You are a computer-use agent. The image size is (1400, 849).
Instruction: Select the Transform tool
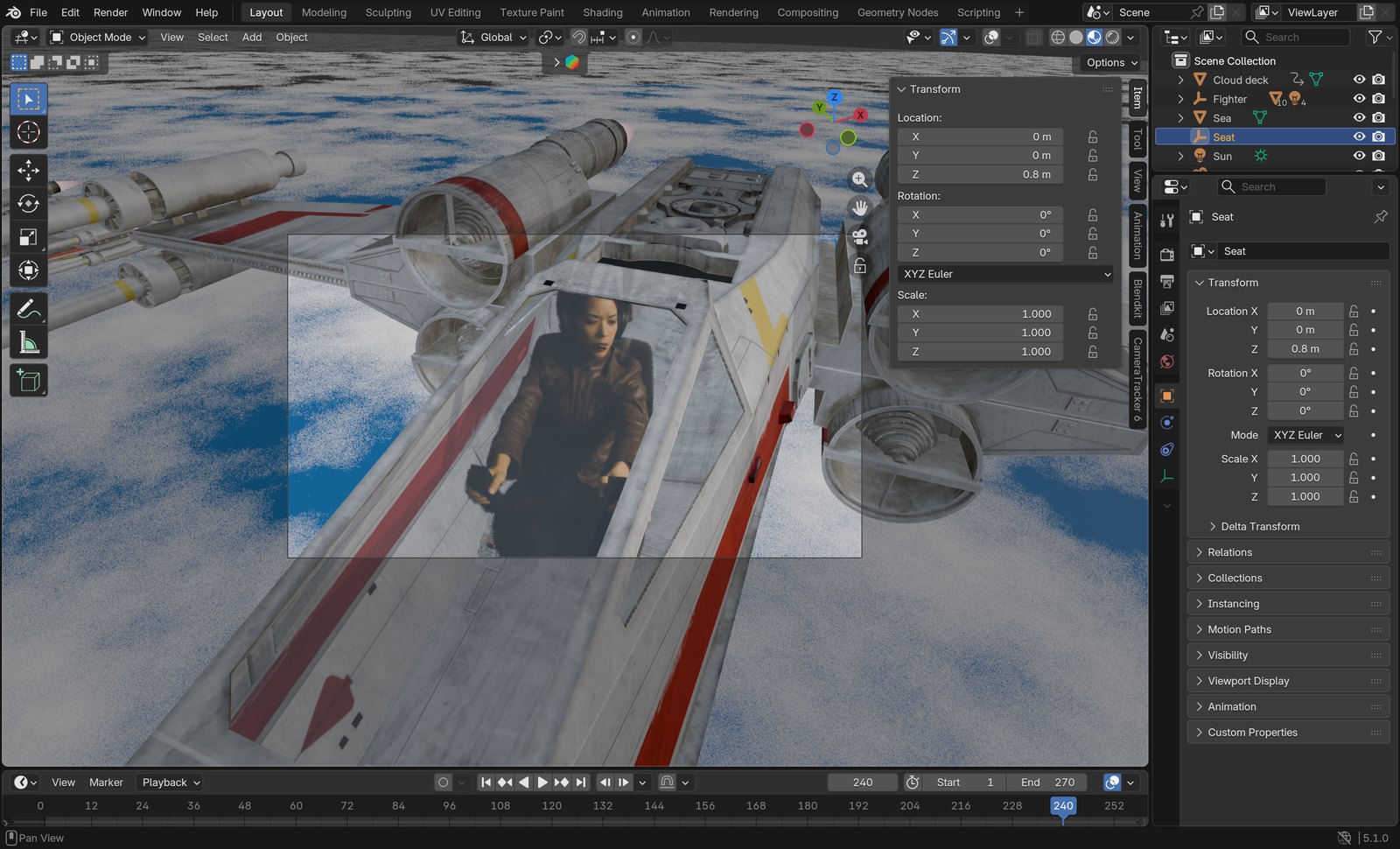(x=29, y=270)
